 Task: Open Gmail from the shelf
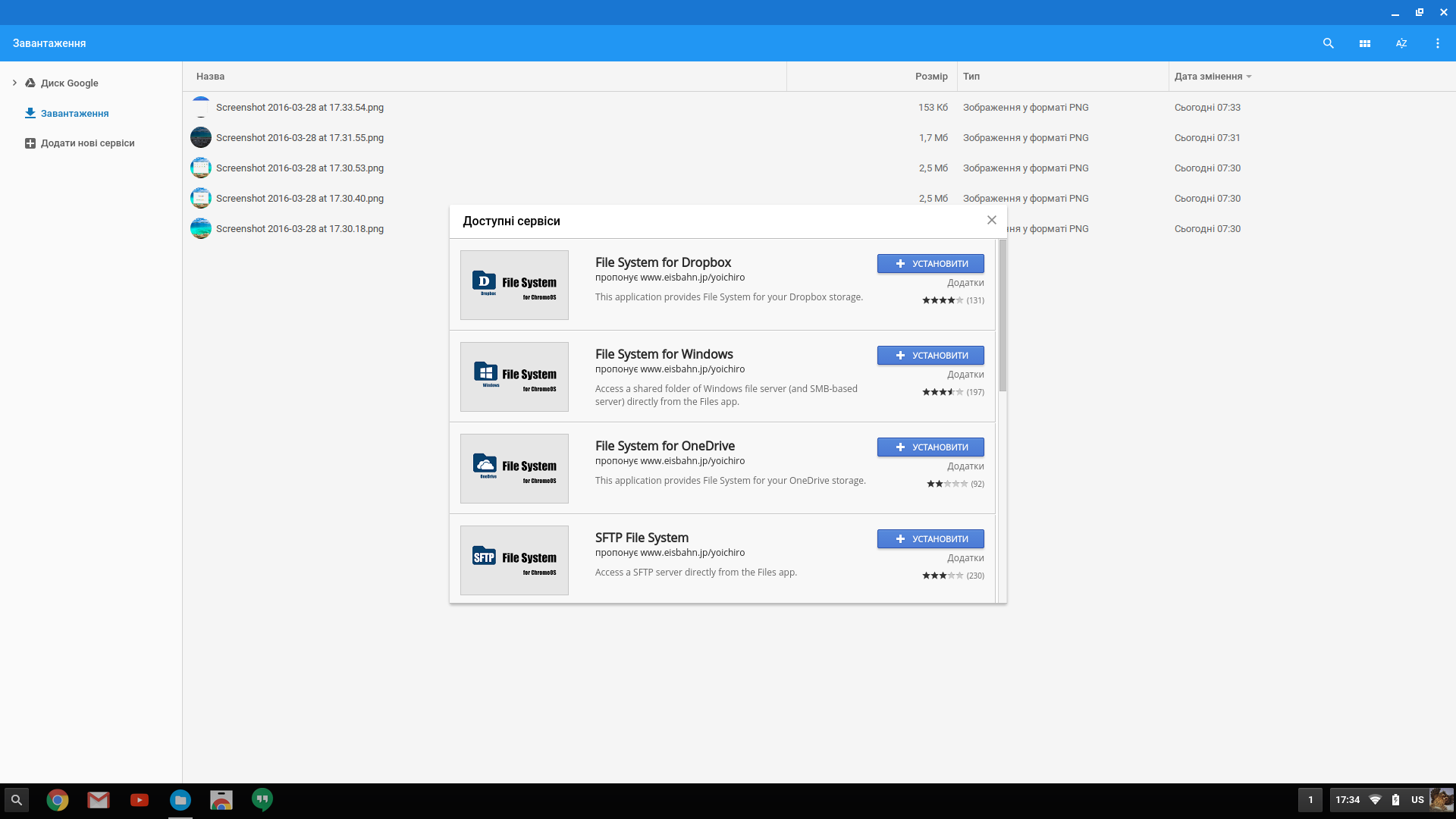99,800
